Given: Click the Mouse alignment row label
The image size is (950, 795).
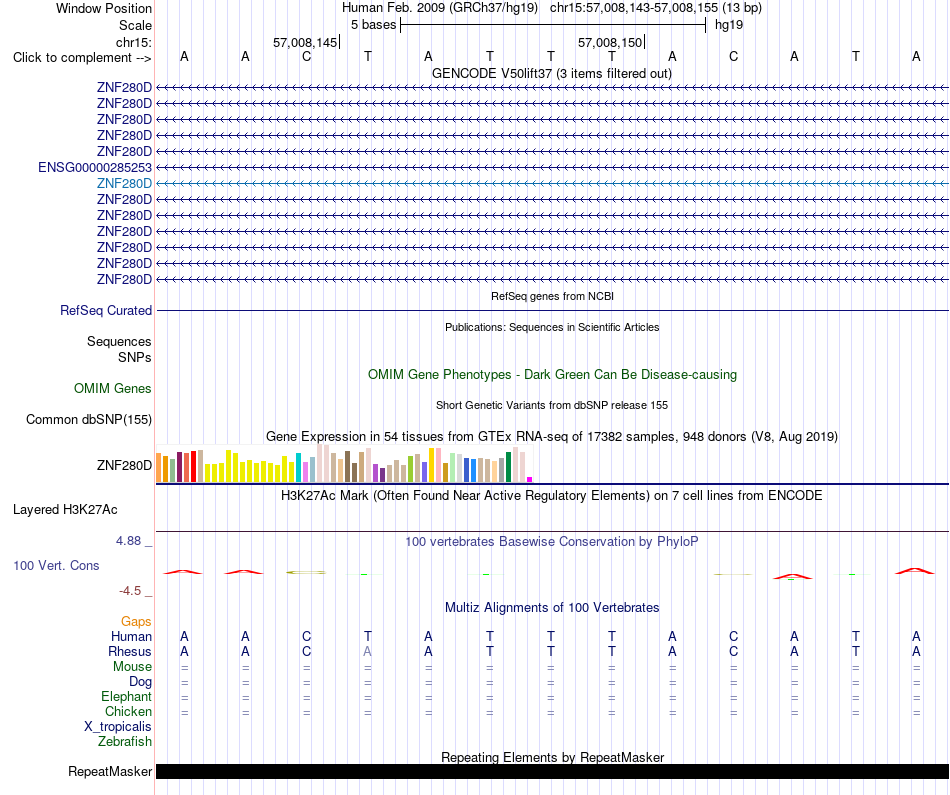Looking at the screenshot, I should point(132,667).
